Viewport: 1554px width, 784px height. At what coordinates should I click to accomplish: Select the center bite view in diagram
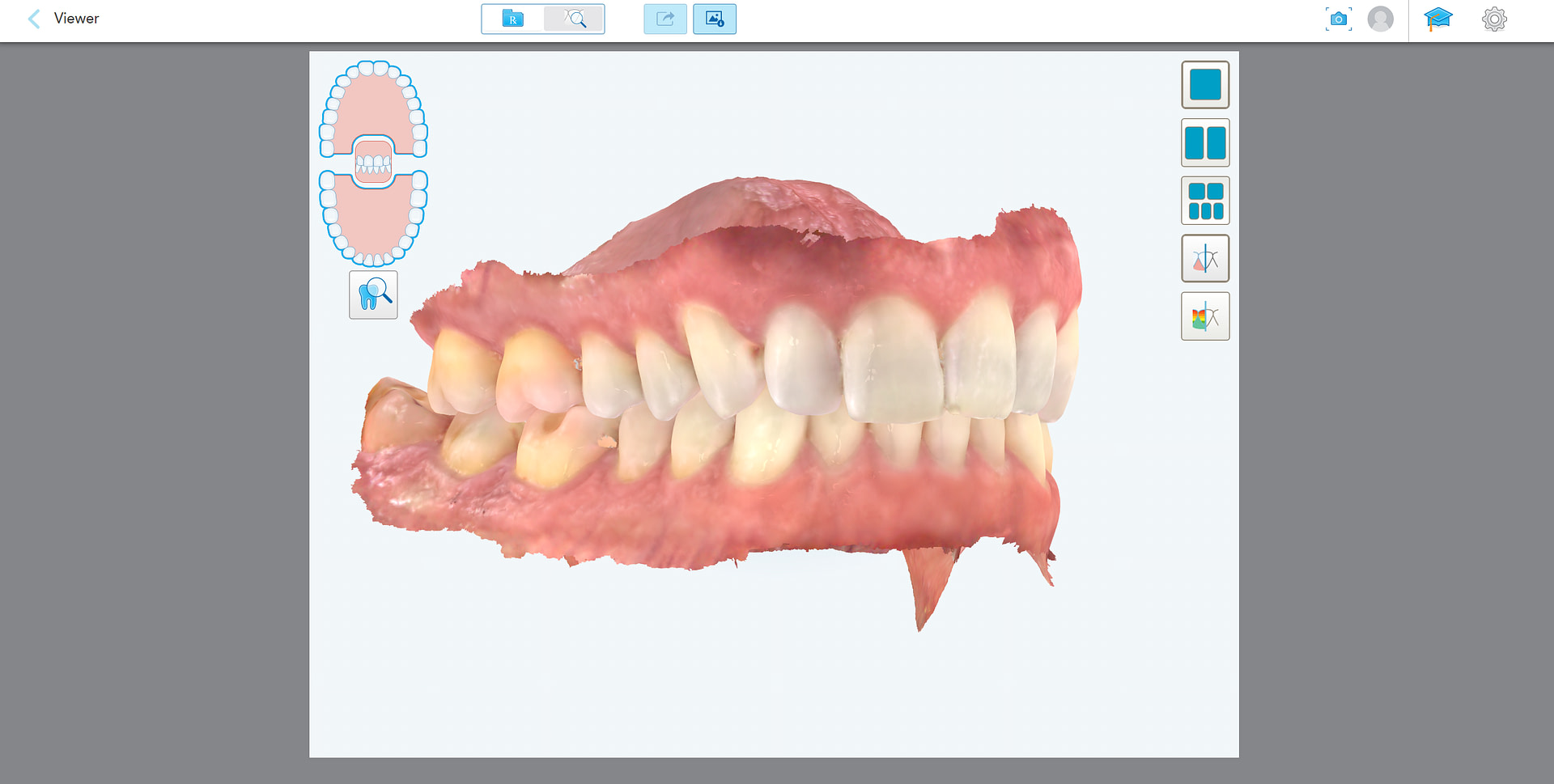pyautogui.click(x=373, y=162)
